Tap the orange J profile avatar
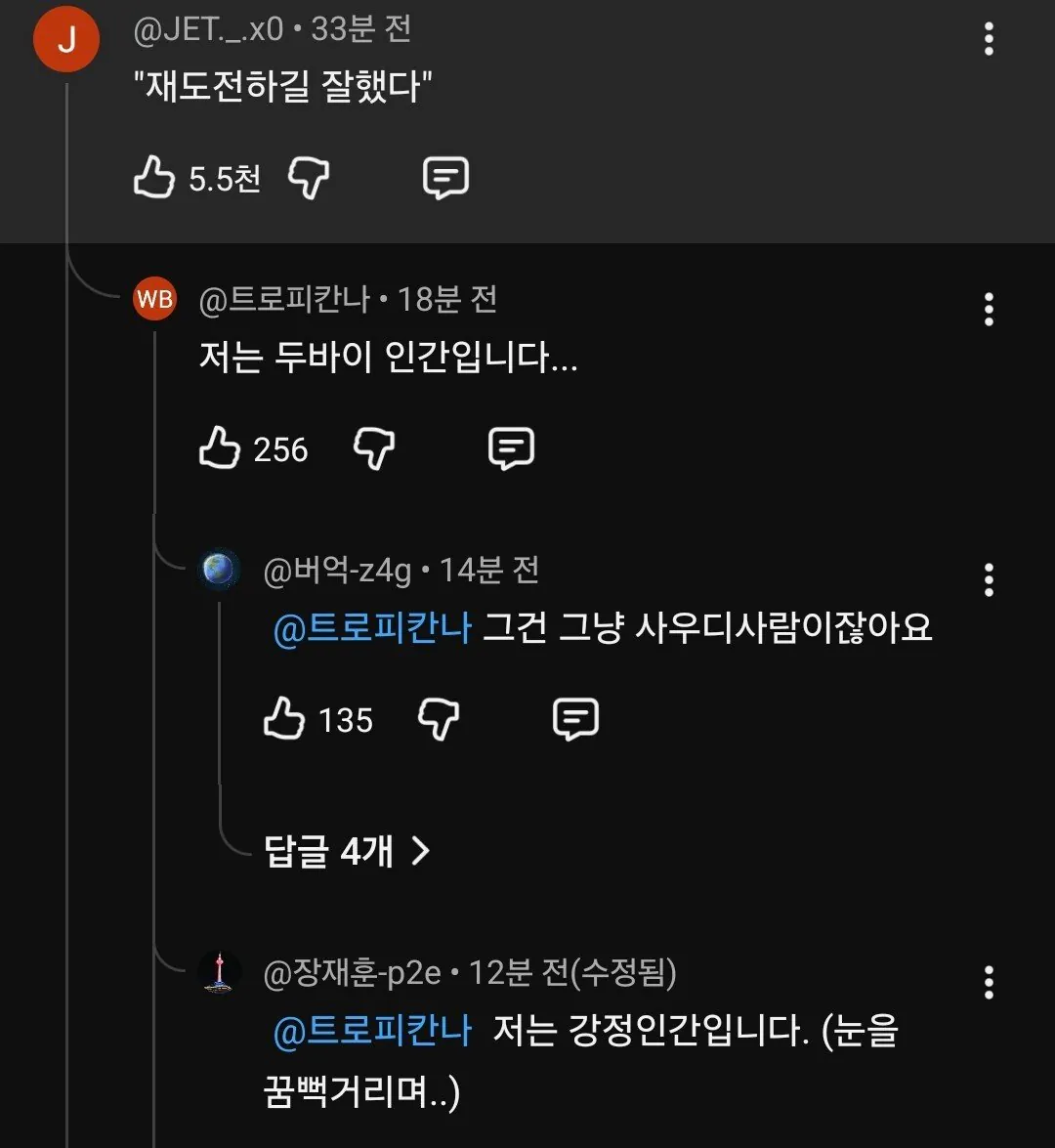The image size is (1055, 1148). (x=66, y=40)
